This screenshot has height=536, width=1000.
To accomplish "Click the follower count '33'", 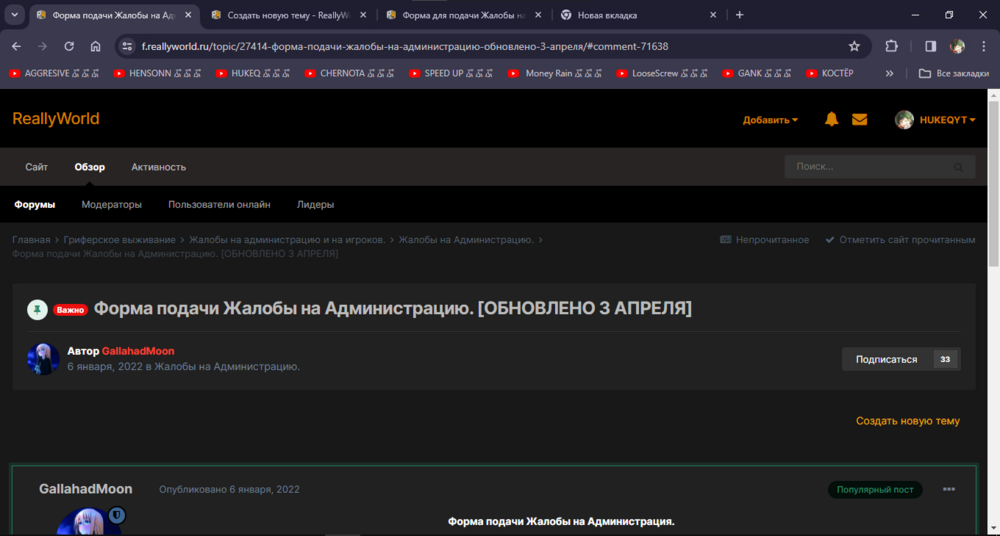I will (x=945, y=359).
